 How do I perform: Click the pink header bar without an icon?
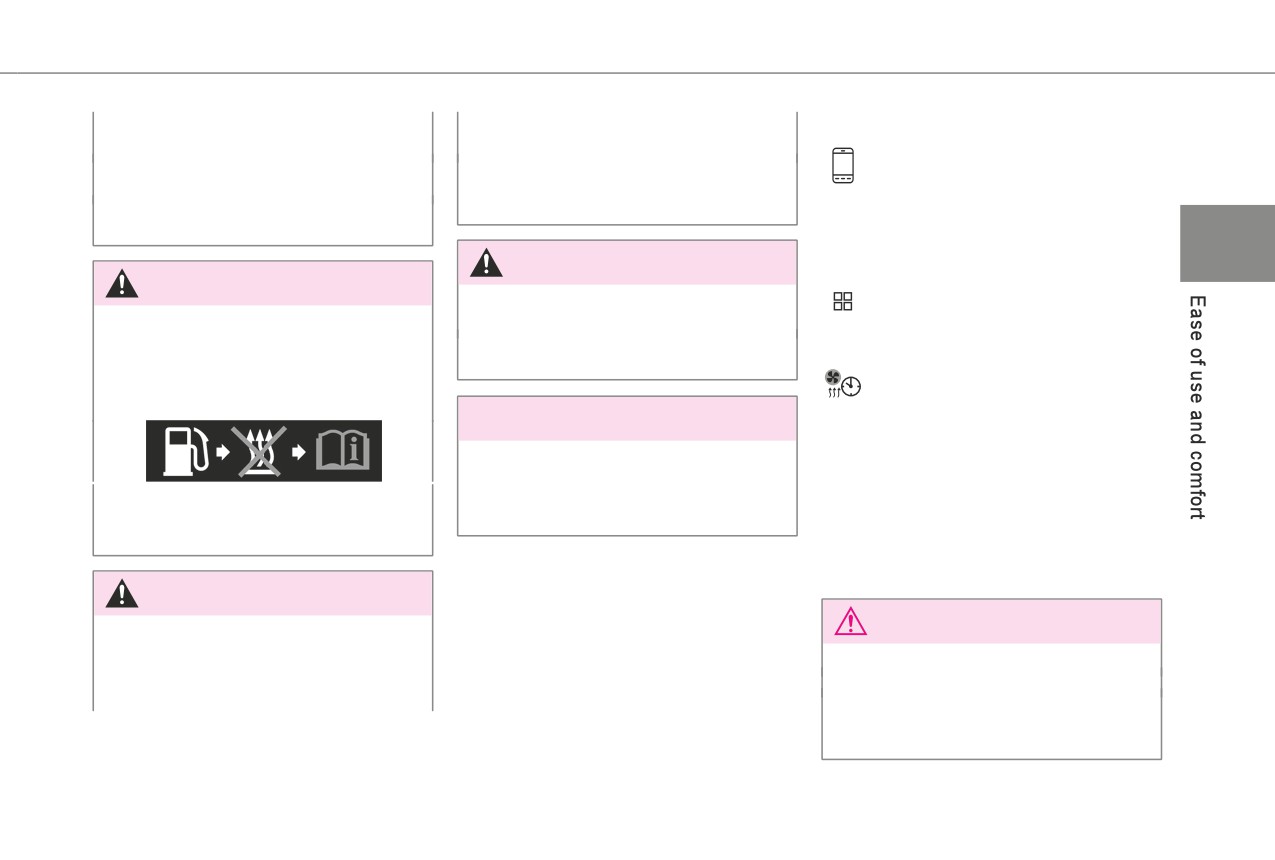[x=627, y=418]
